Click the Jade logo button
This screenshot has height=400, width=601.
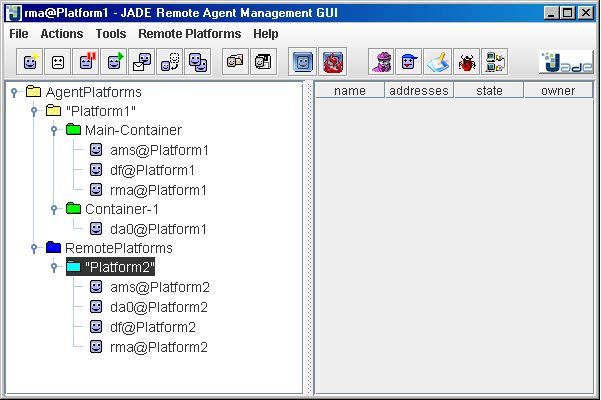click(567, 62)
